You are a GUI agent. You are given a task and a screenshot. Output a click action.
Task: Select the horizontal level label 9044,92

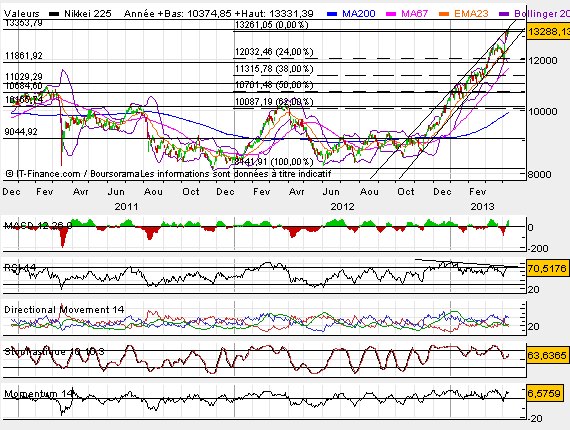(x=21, y=132)
